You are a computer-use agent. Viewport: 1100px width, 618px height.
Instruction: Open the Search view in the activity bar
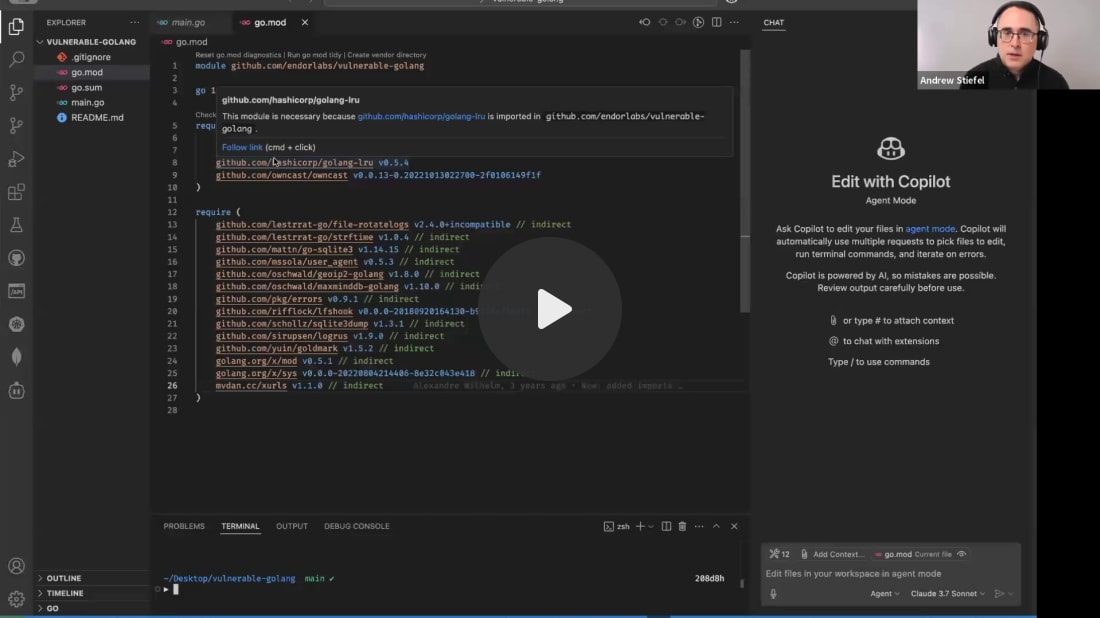(16, 59)
